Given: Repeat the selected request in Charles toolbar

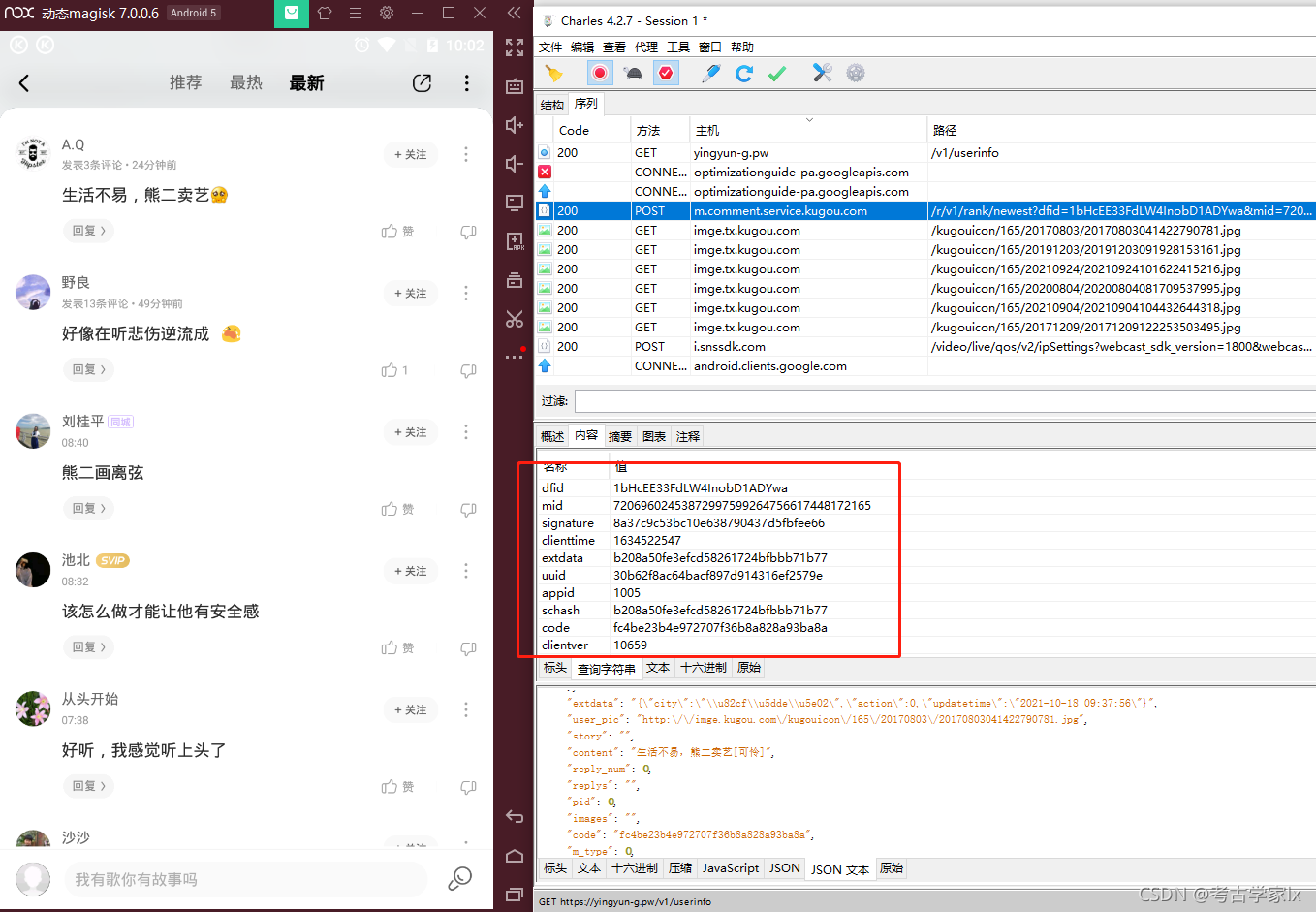Looking at the screenshot, I should tap(744, 73).
